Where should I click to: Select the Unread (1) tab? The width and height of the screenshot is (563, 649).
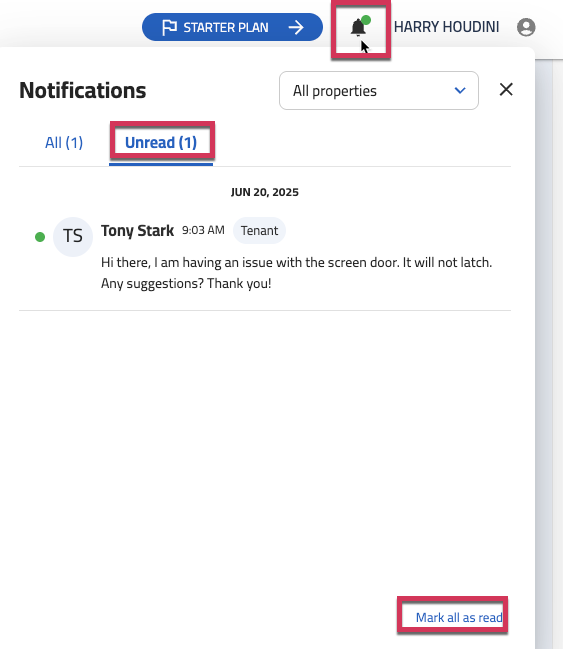[x=161, y=143]
